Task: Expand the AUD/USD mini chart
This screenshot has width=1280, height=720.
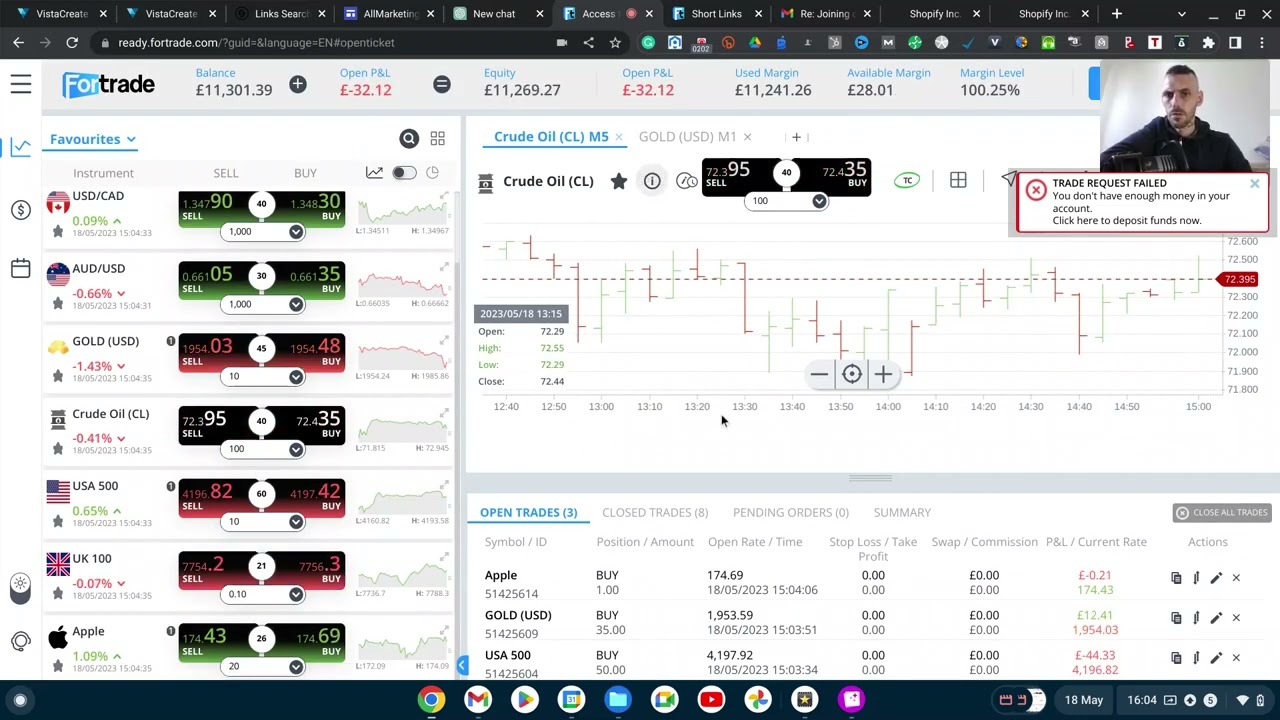Action: pyautogui.click(x=444, y=267)
